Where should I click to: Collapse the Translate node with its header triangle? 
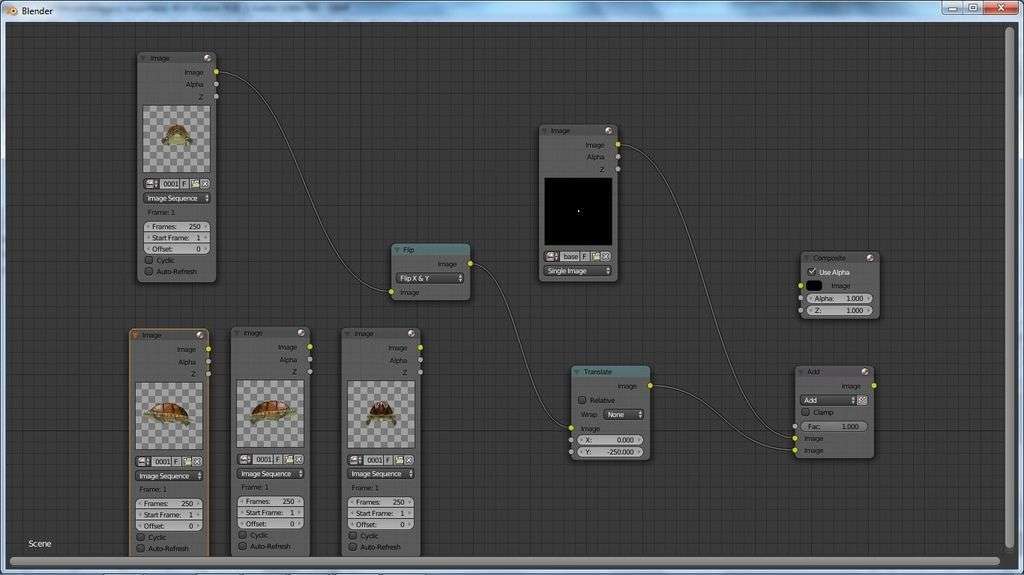[x=577, y=372]
